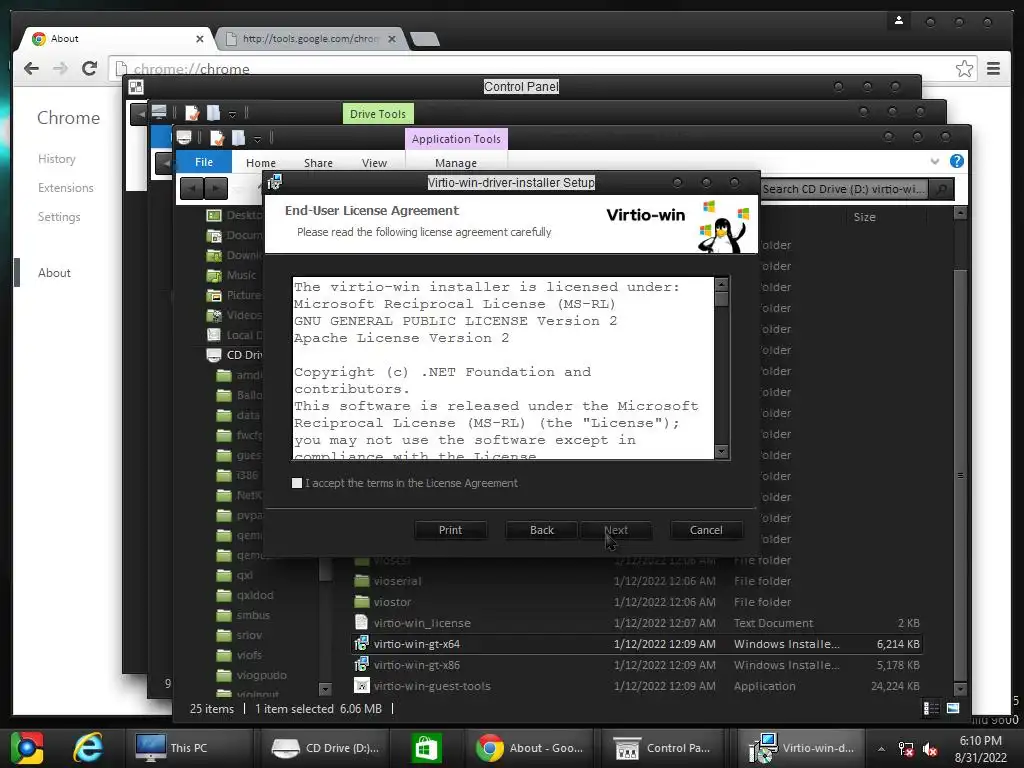Screen dimensions: 1024x768
Task: Open the Home ribbon tab
Action: (x=261, y=163)
